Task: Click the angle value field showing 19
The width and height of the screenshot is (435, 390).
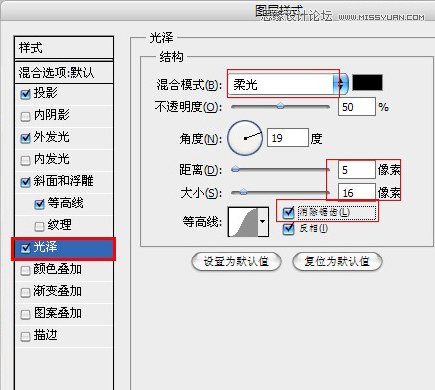Action: point(288,138)
